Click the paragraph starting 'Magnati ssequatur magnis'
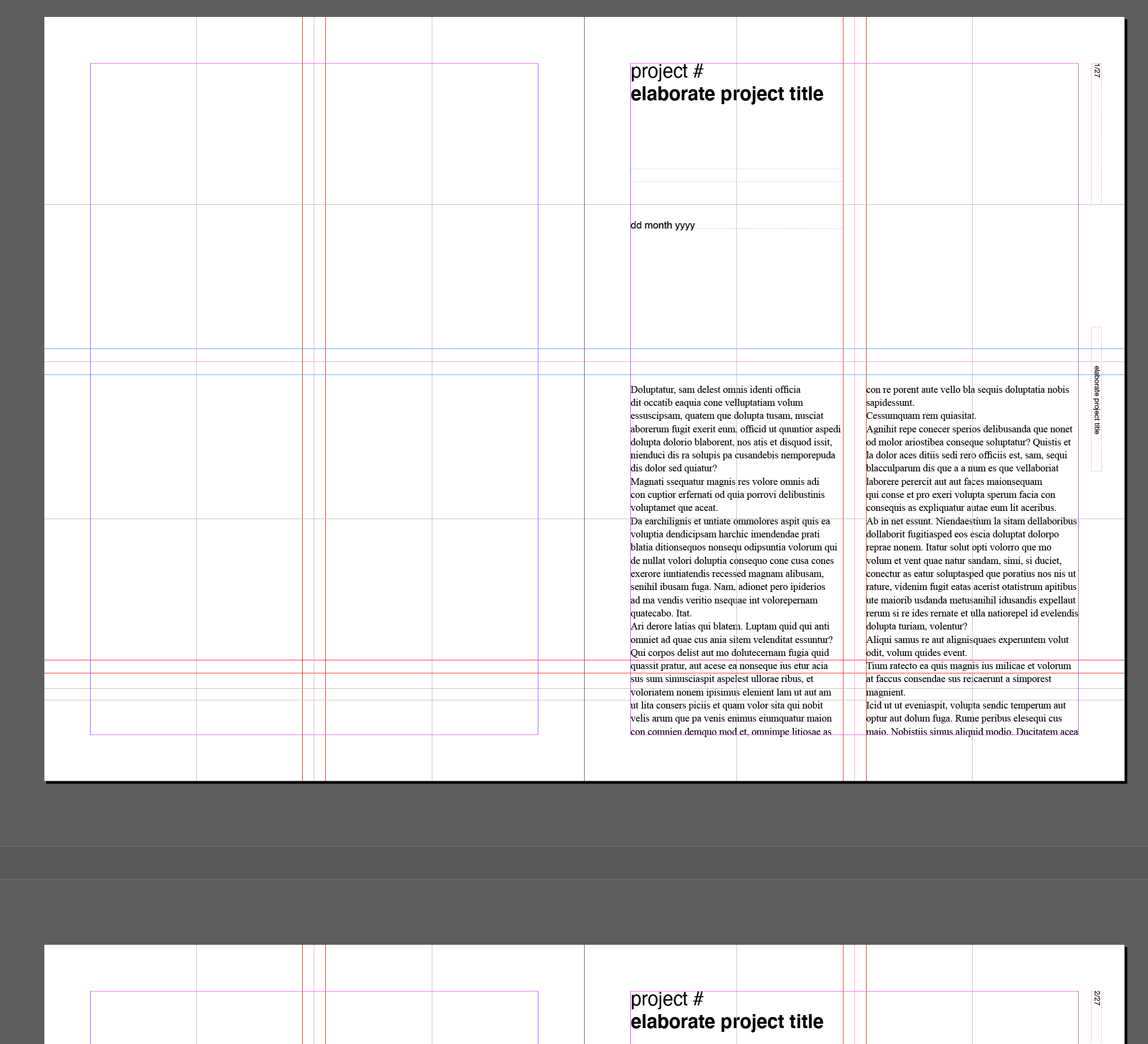The width and height of the screenshot is (1148, 1044). [x=727, y=495]
